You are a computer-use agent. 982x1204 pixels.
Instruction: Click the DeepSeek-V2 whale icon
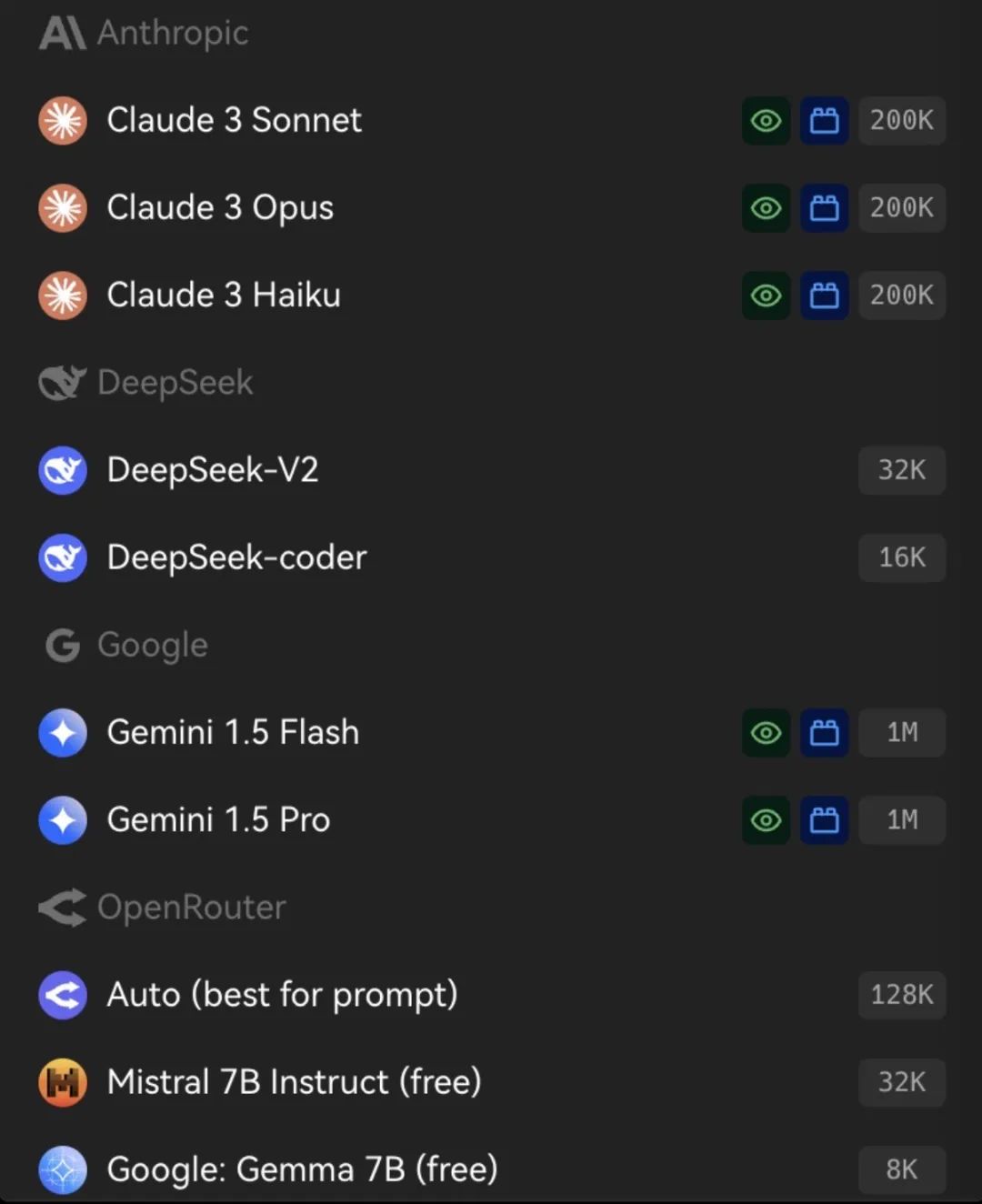click(x=63, y=470)
